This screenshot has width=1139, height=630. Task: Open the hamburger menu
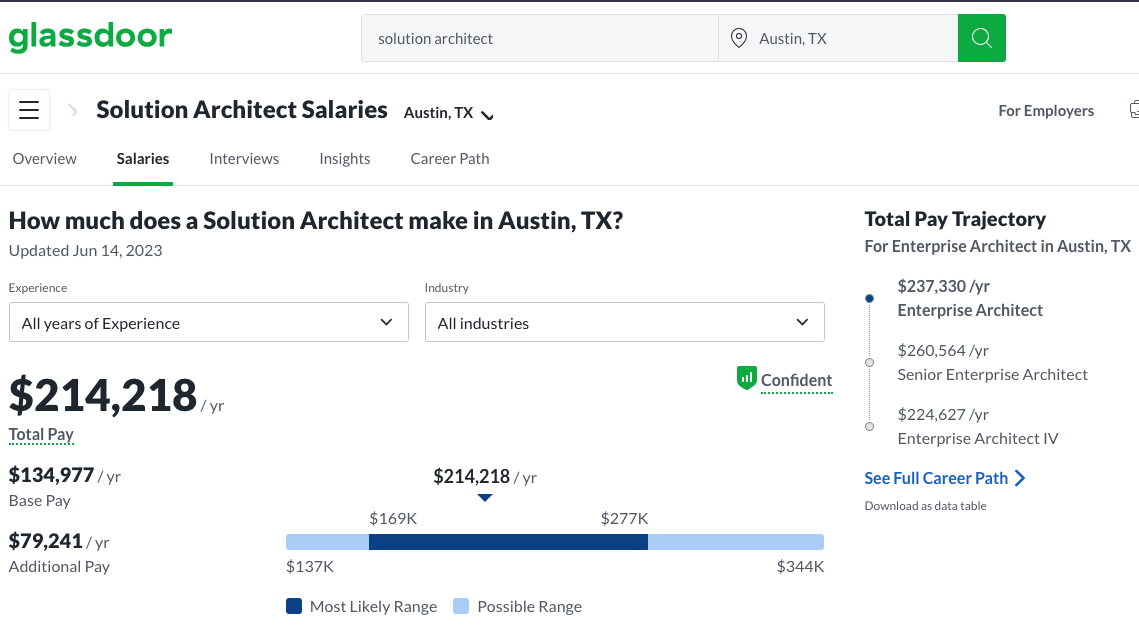point(29,110)
